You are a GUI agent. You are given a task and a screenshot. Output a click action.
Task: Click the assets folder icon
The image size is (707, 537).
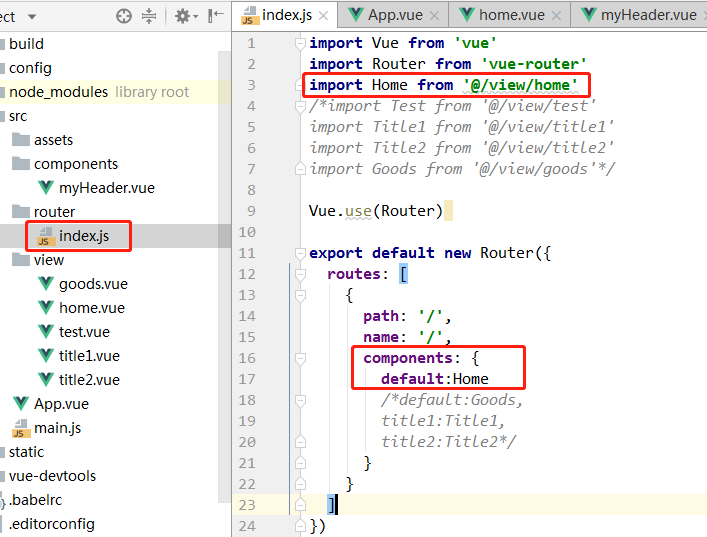point(21,139)
